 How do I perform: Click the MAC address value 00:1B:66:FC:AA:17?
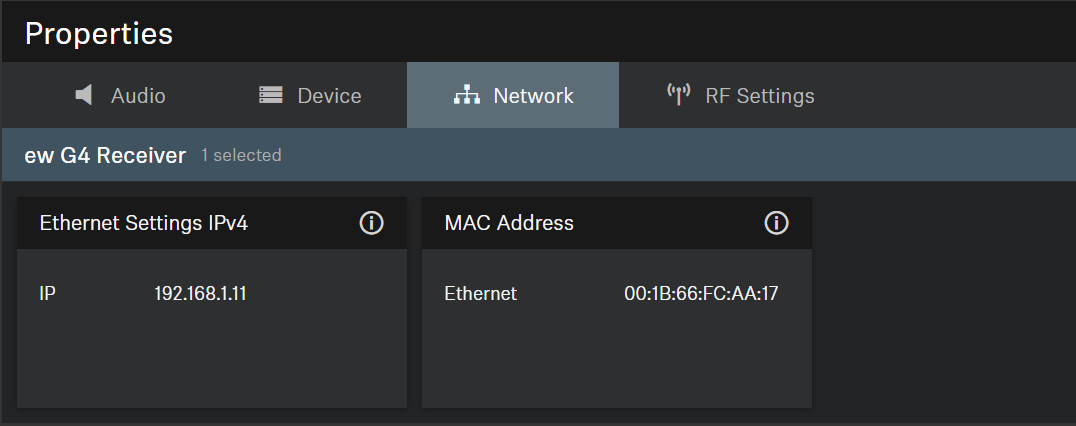[x=701, y=294]
